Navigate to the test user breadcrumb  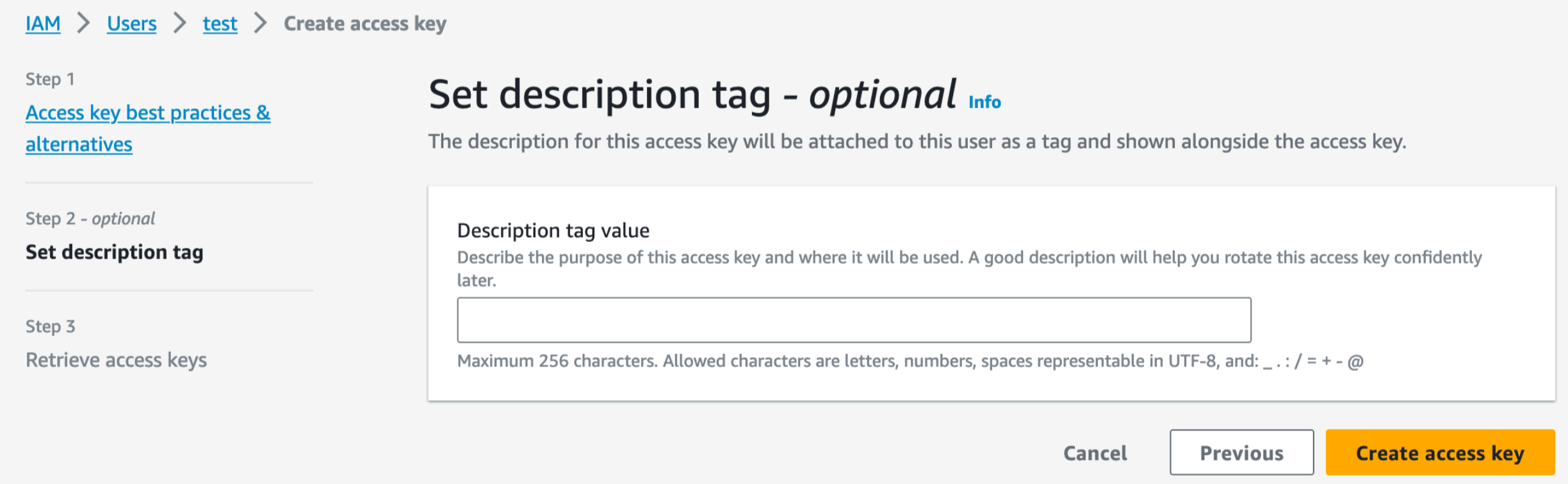(x=220, y=24)
